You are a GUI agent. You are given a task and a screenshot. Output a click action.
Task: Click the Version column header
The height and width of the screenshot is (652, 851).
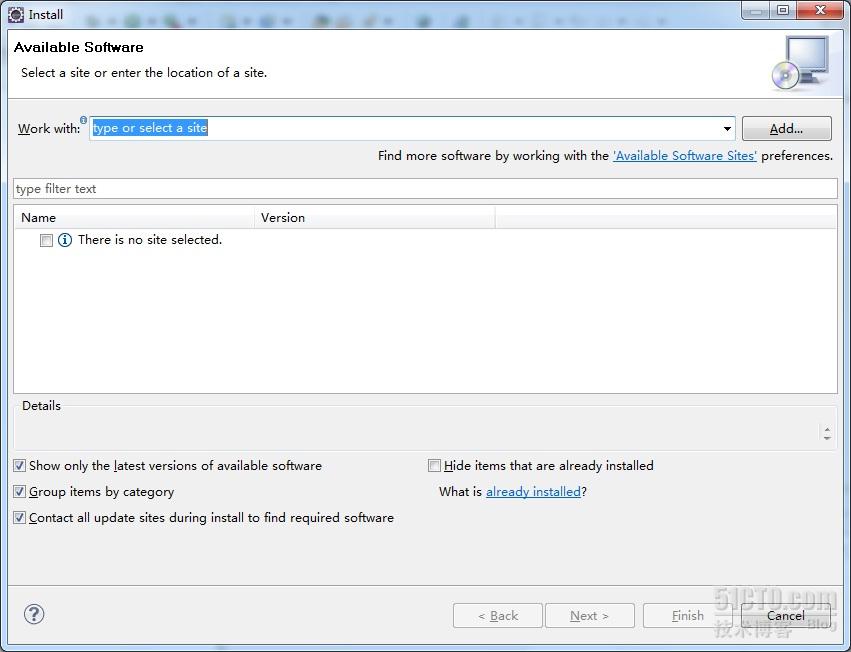(x=374, y=218)
